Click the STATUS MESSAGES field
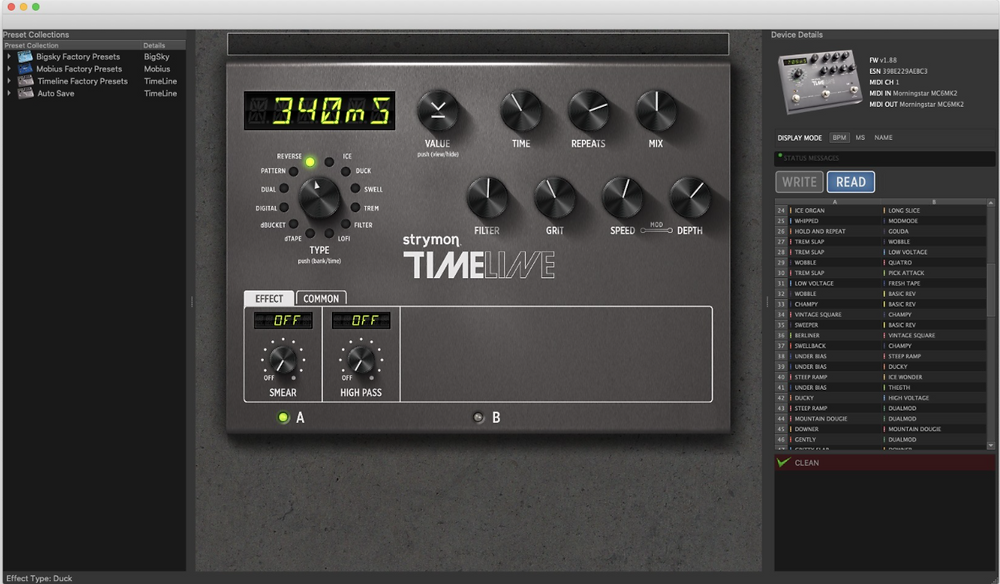 click(885, 158)
